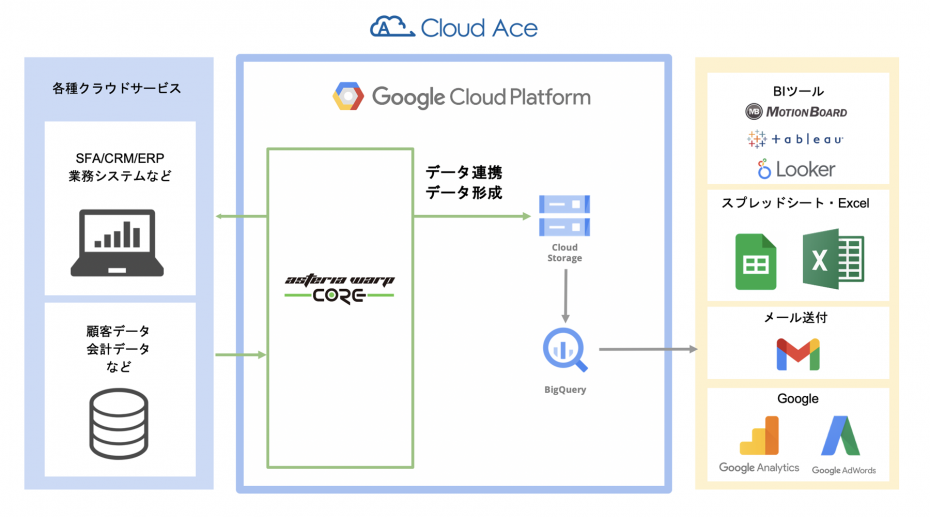Viewport: 930px width, 517px height.
Task: Click the Looker logo
Action: coord(796,170)
